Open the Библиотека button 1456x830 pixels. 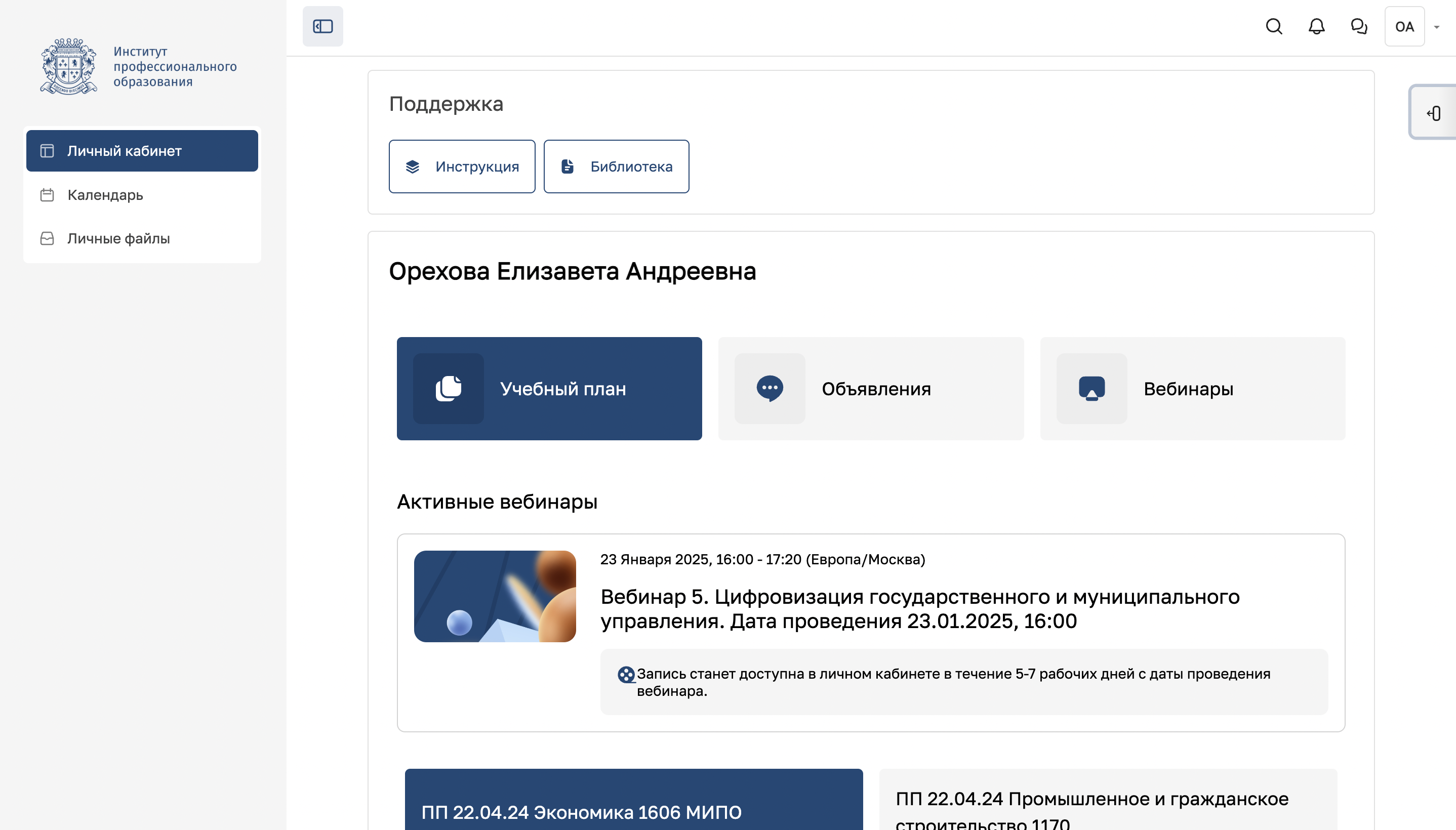click(x=616, y=167)
